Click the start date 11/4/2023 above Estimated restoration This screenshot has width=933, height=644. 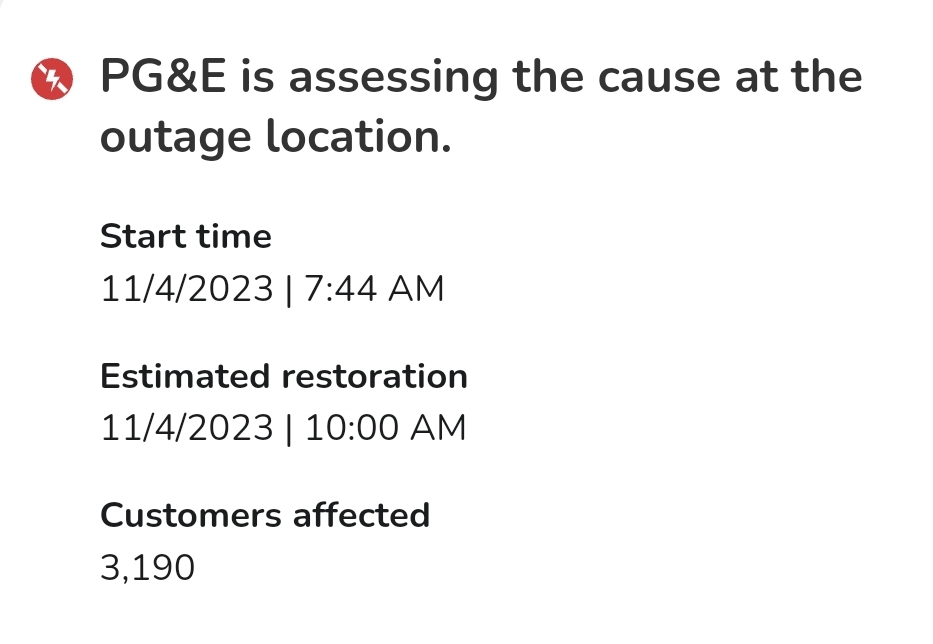coord(187,289)
